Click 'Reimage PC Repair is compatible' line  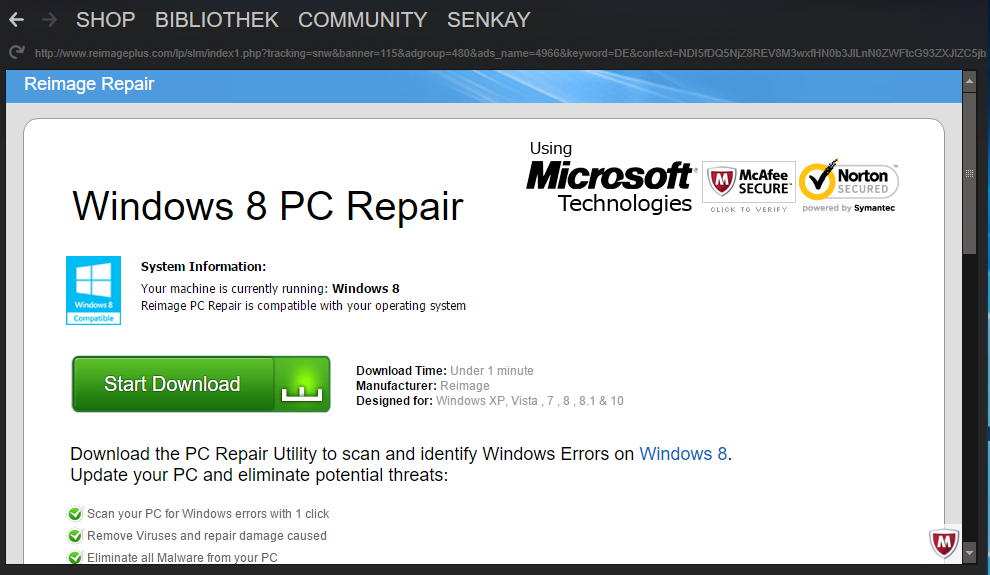(303, 305)
